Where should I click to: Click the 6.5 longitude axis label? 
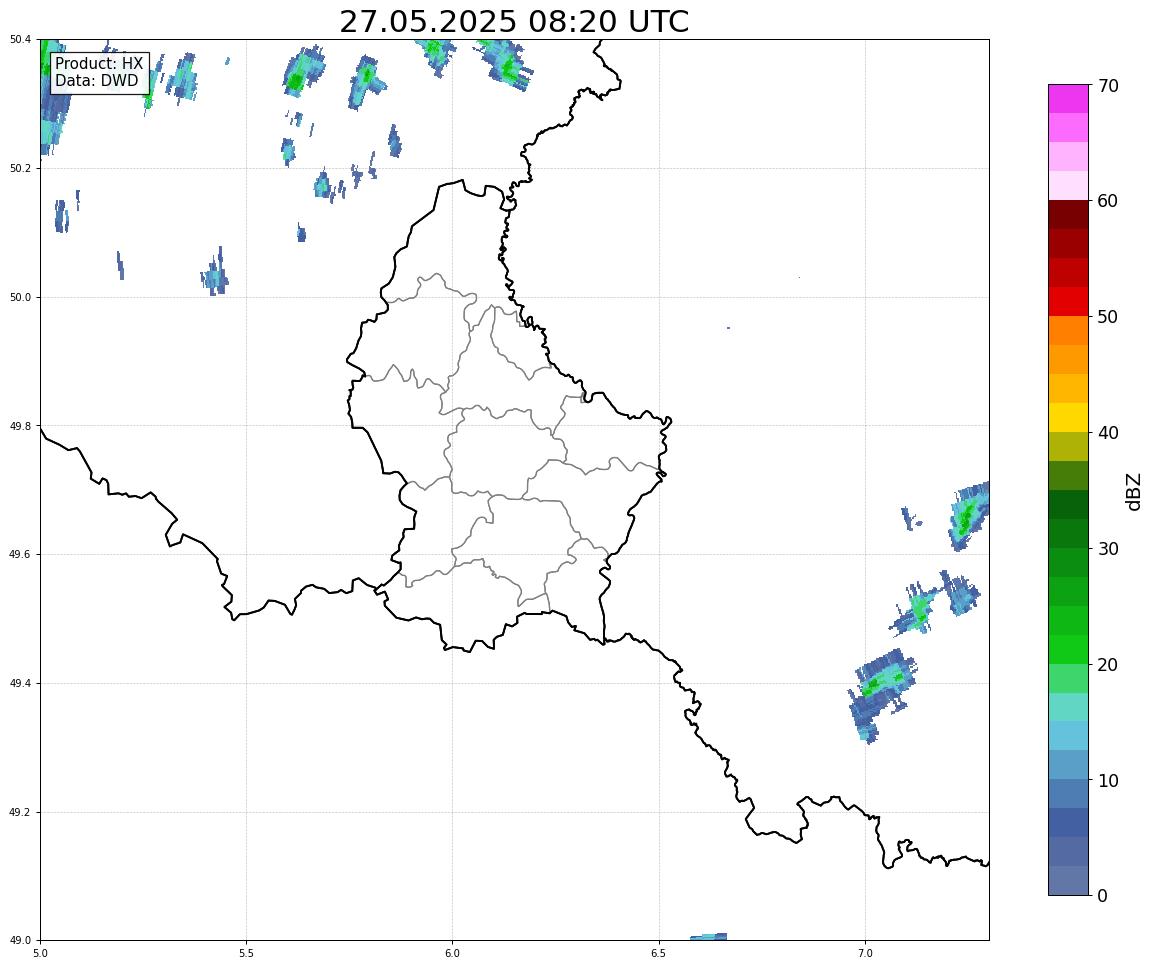(x=659, y=953)
